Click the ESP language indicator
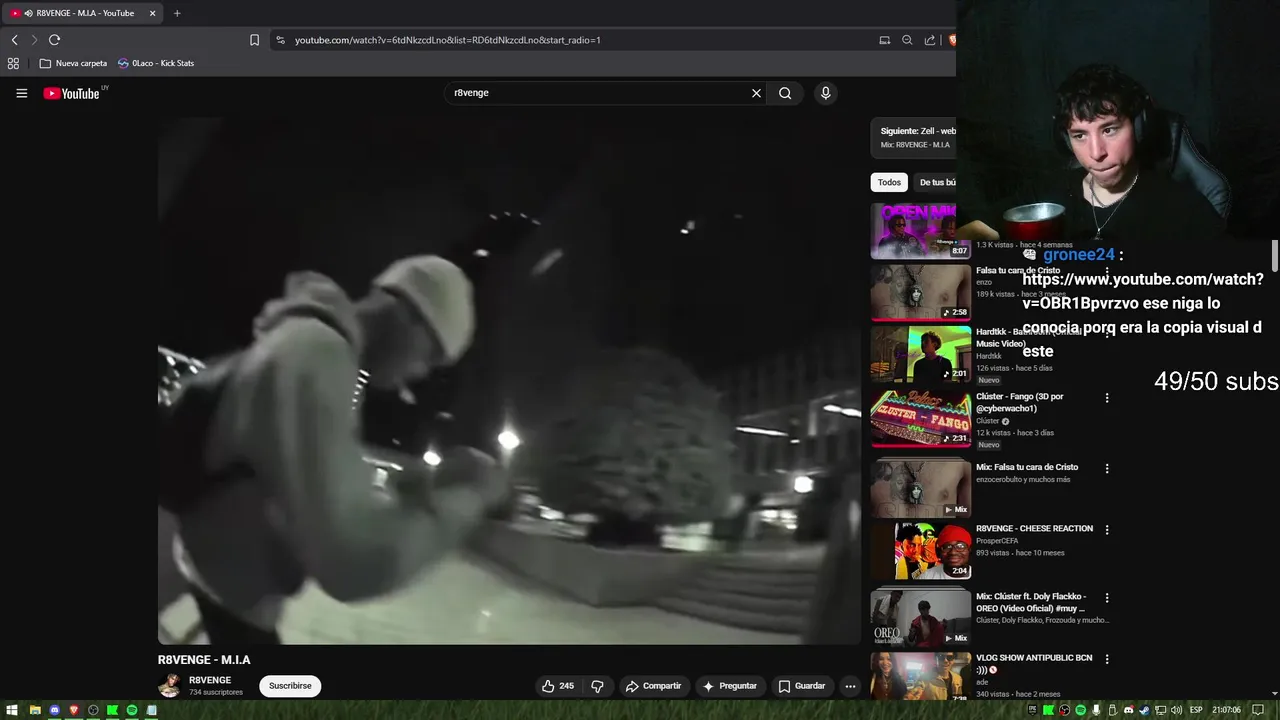 (x=1196, y=710)
